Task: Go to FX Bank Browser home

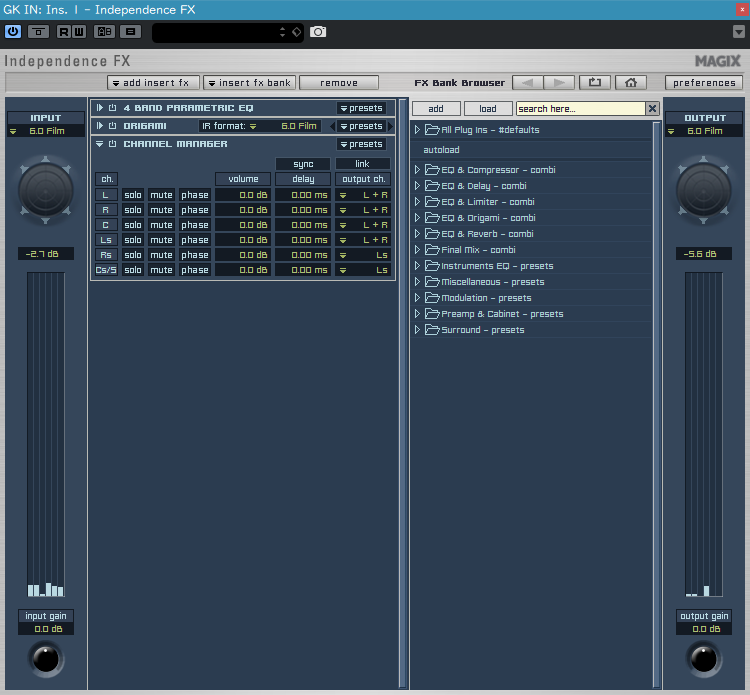Action: [631, 83]
